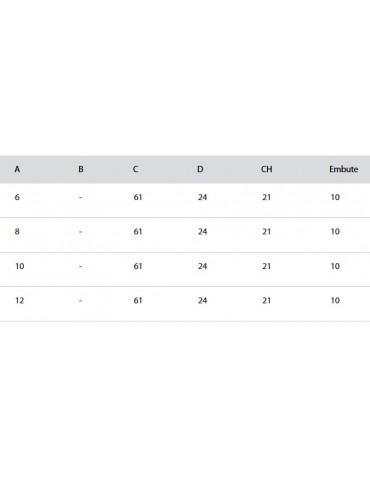Click the CH column header
The image size is (370, 480).
266,169
